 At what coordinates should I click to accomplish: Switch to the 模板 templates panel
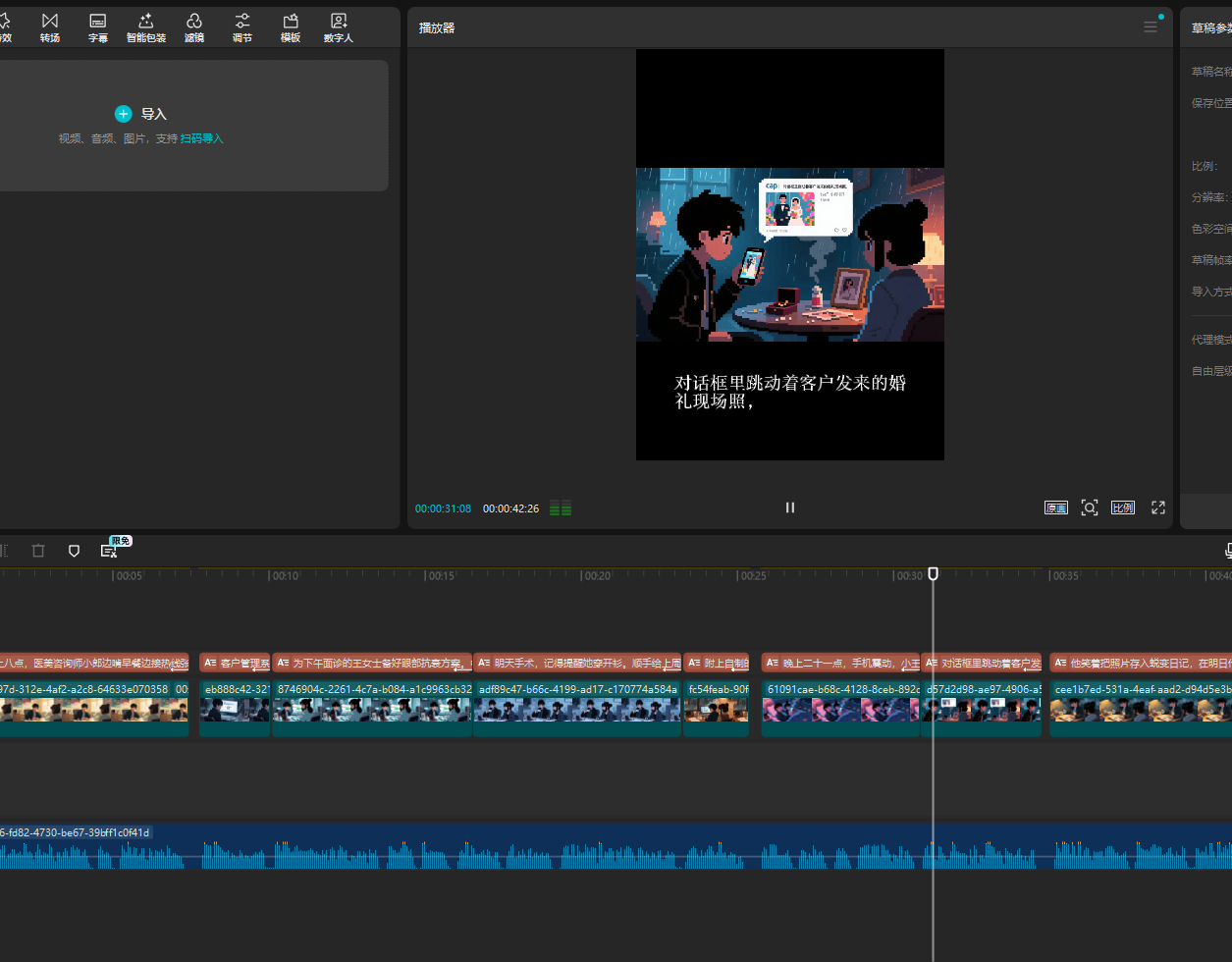(291, 27)
